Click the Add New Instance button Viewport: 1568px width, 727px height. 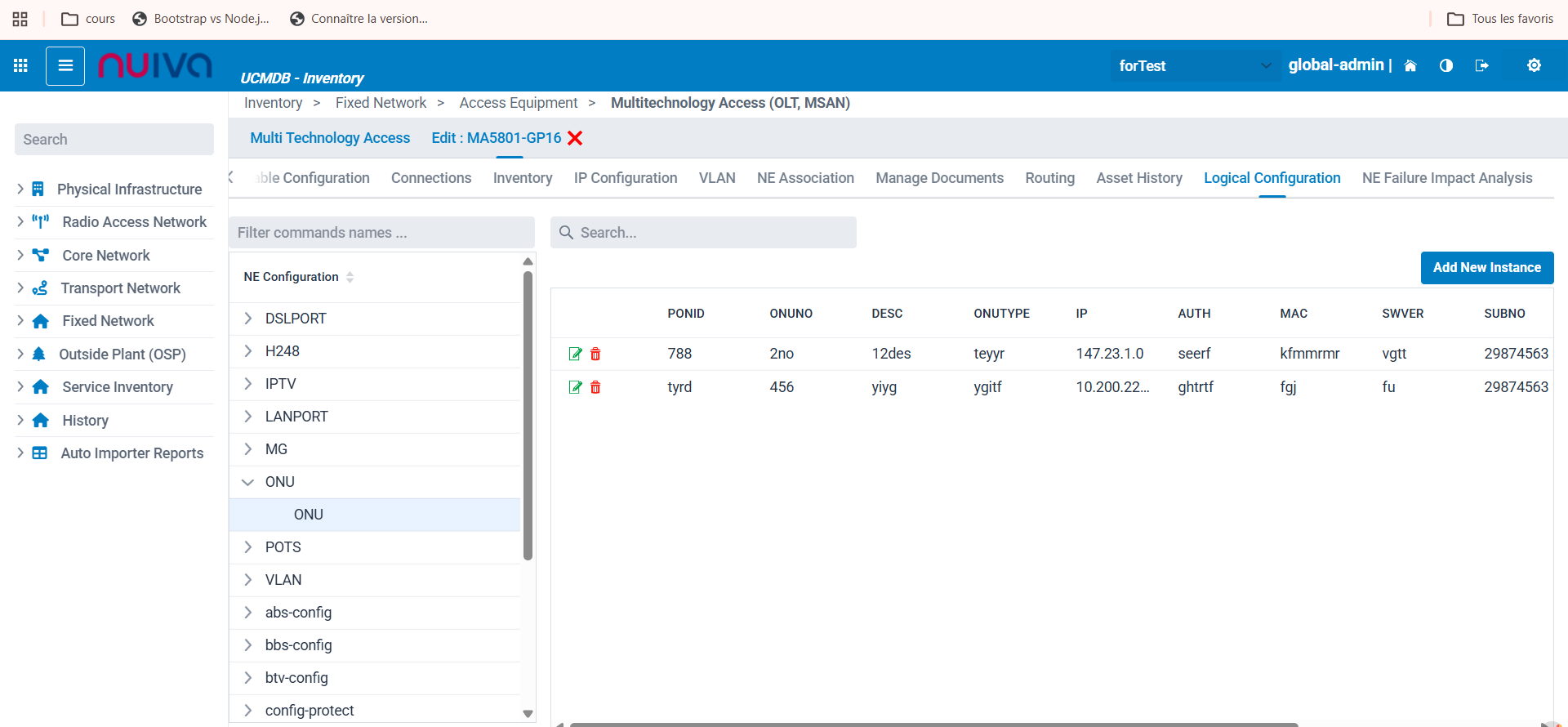[x=1486, y=268]
